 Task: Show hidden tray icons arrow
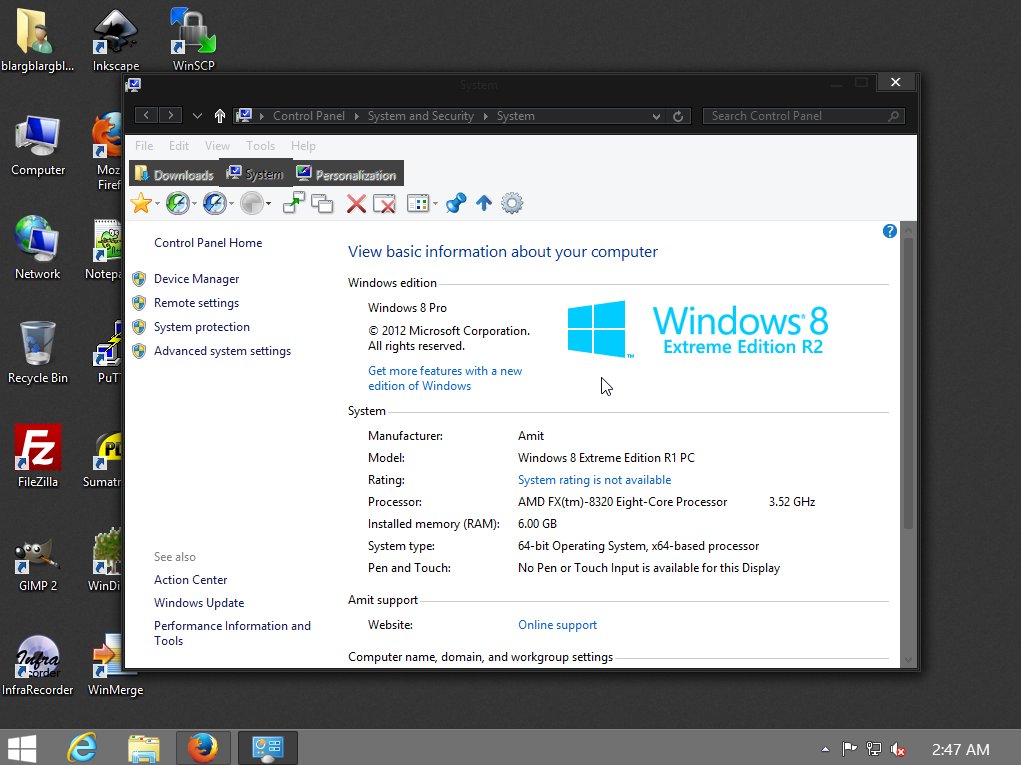pos(825,749)
